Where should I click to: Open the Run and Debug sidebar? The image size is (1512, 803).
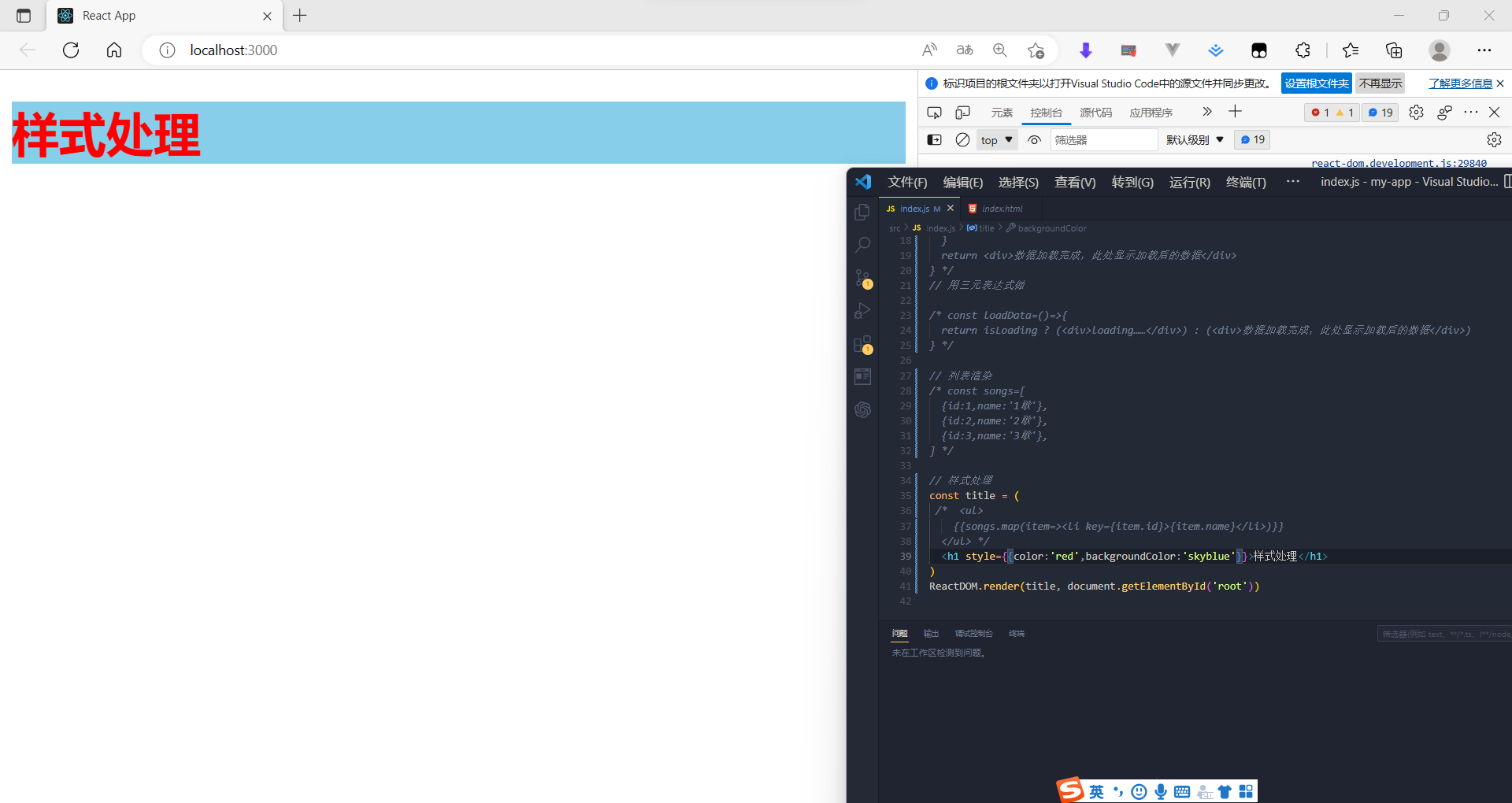pos(863,312)
